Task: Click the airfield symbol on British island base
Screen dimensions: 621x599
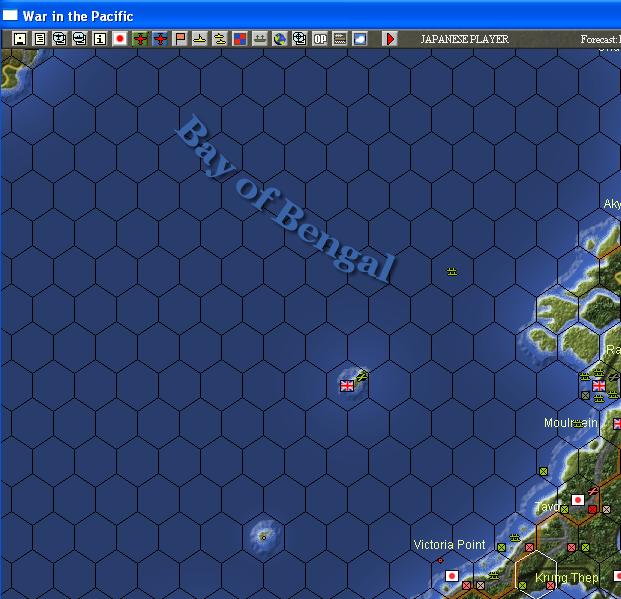Action: click(362, 376)
